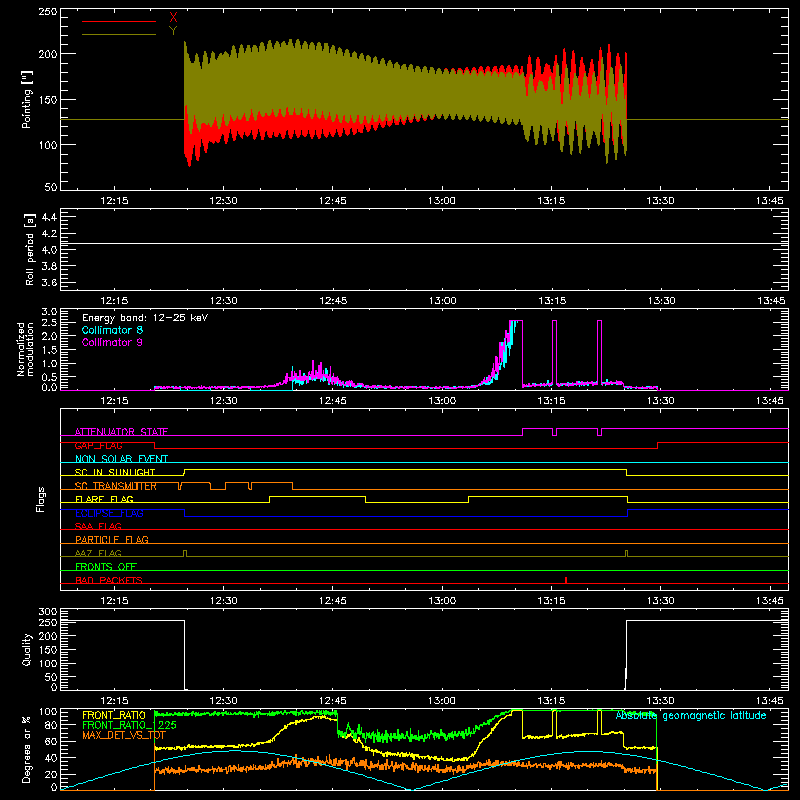Select the X legend label
The height and width of the screenshot is (800, 800).
coord(173,18)
